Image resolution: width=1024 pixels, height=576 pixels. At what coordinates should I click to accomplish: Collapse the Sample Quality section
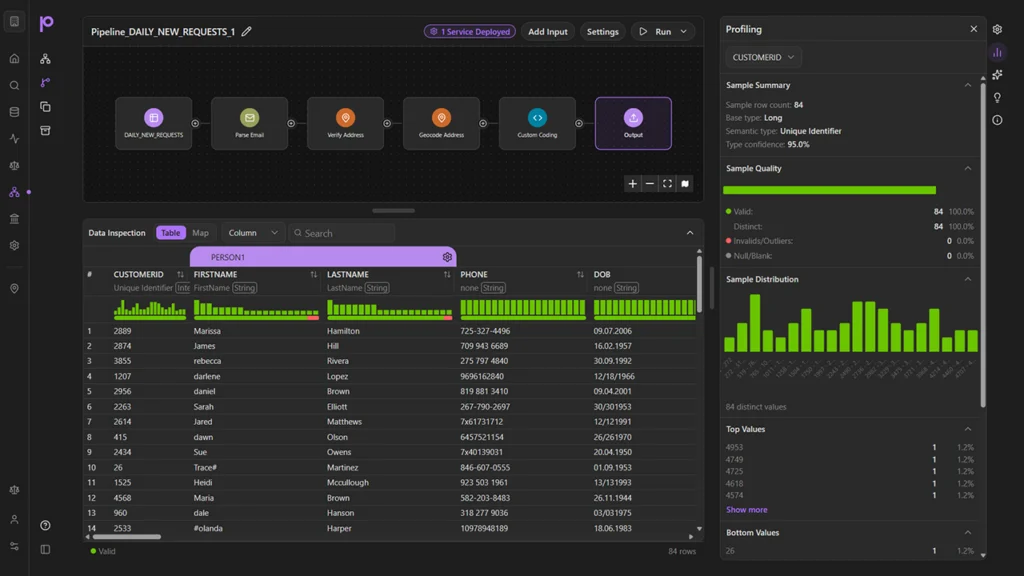[x=968, y=168]
